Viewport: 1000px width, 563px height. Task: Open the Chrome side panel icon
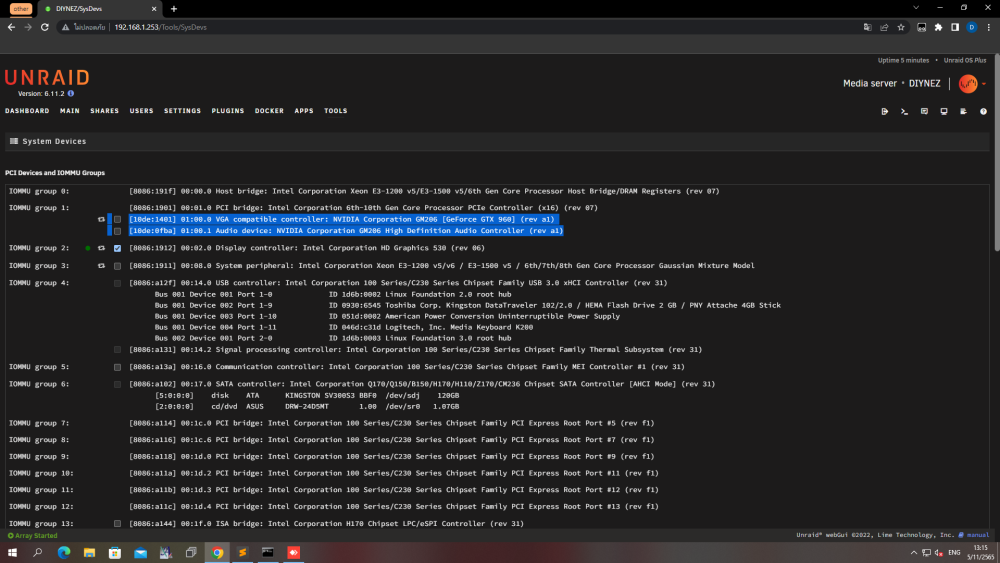(955, 27)
